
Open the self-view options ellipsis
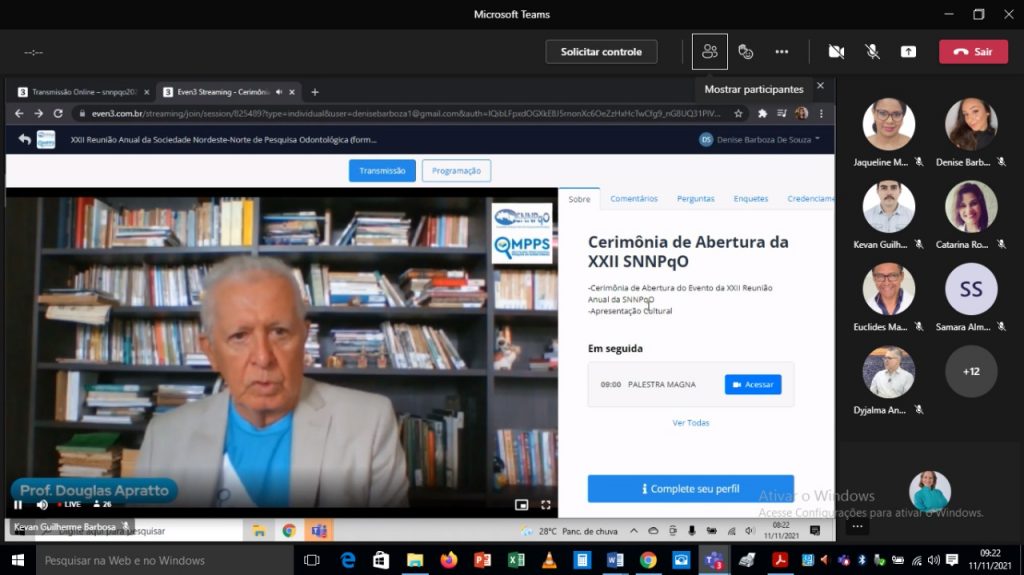pyautogui.click(x=857, y=526)
